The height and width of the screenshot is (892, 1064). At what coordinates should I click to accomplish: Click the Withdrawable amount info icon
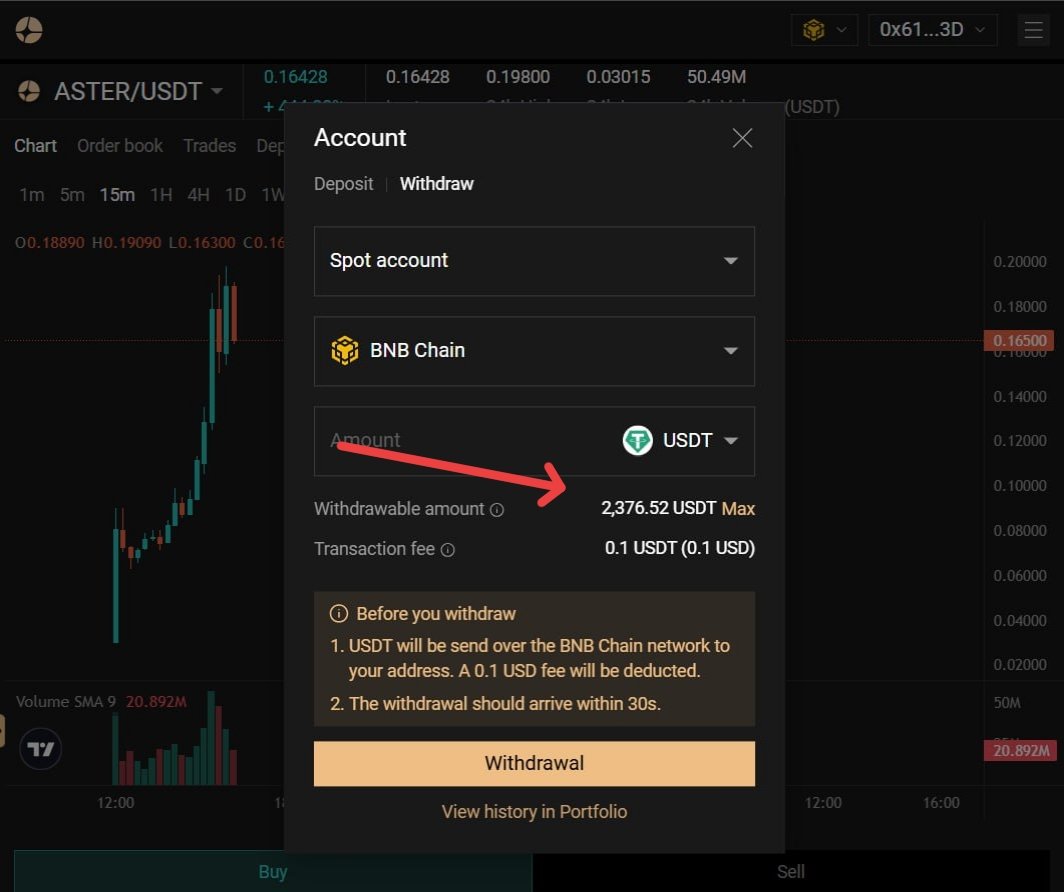498,510
